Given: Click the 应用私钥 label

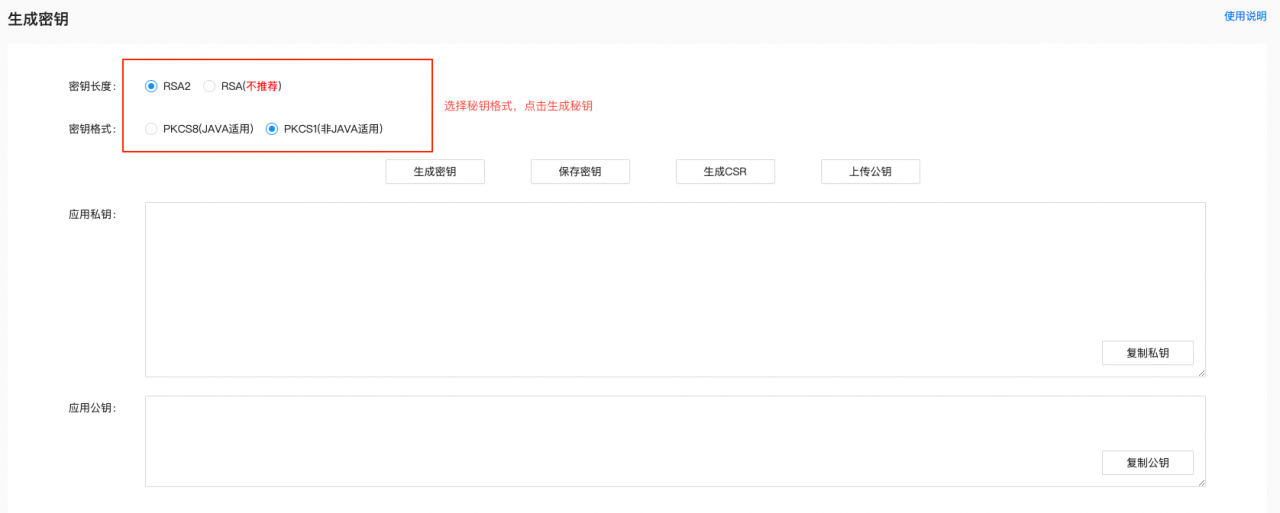Looking at the screenshot, I should pyautogui.click(x=92, y=214).
